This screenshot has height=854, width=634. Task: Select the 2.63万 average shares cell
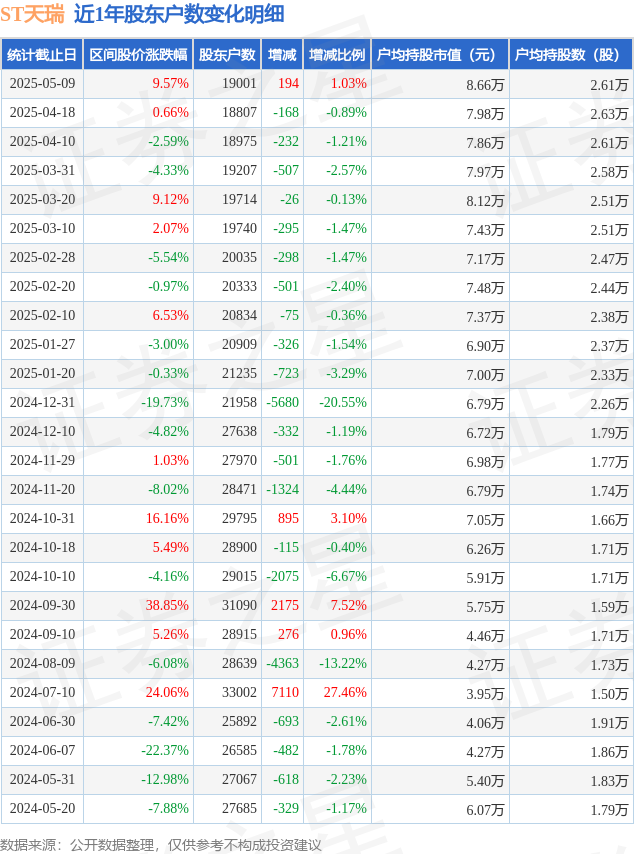pos(609,113)
